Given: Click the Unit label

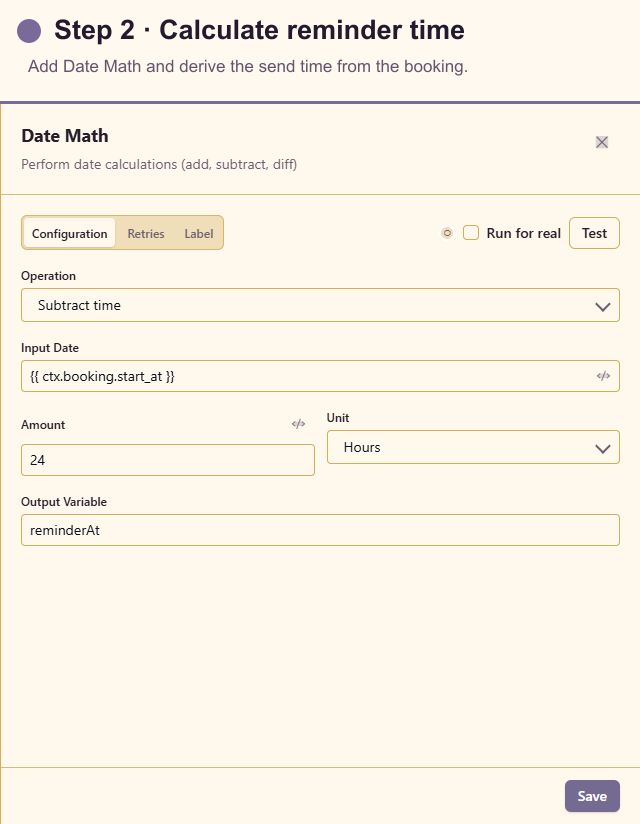Looking at the screenshot, I should click(x=338, y=418).
